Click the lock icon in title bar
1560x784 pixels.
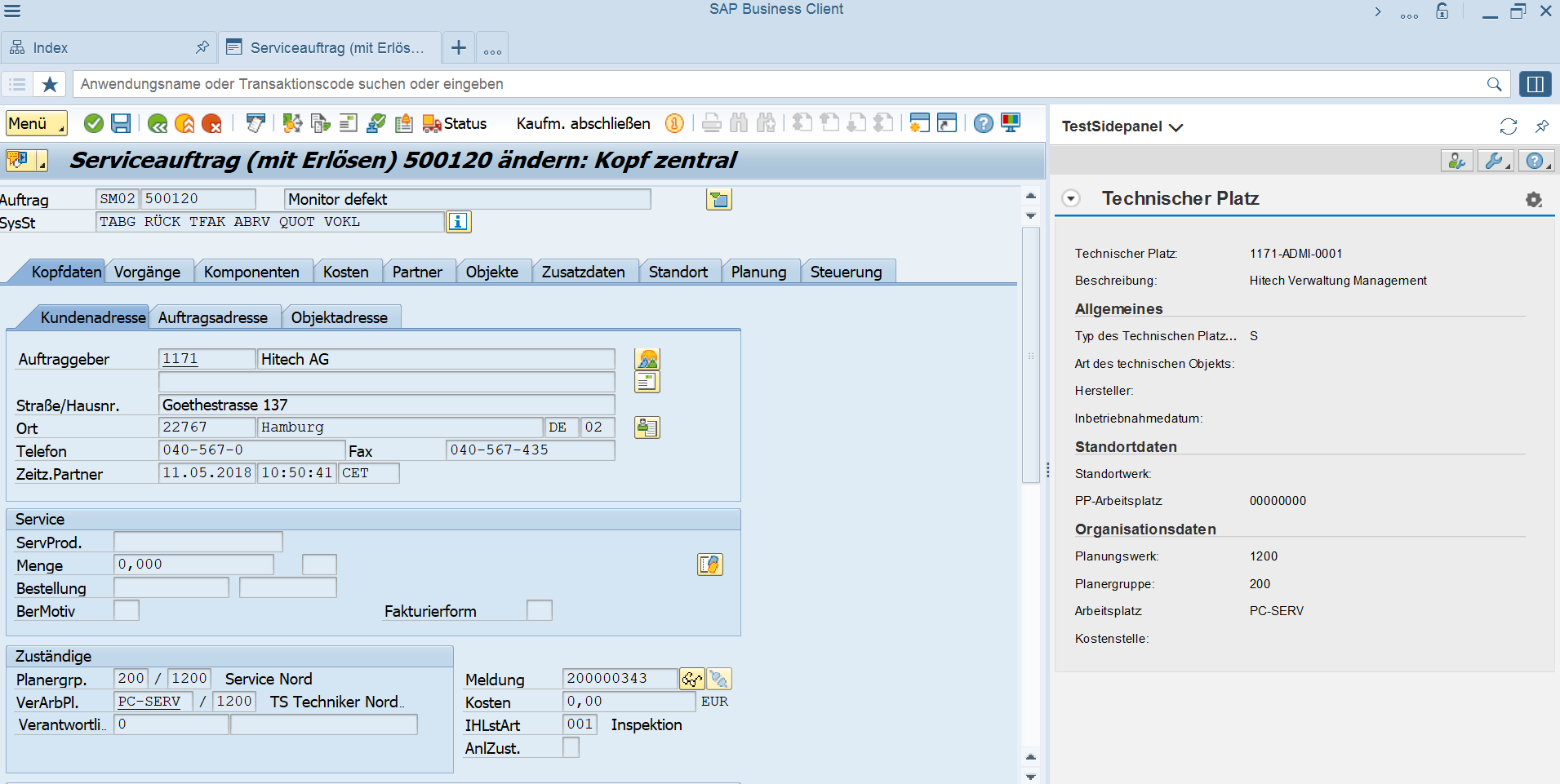tap(1442, 11)
